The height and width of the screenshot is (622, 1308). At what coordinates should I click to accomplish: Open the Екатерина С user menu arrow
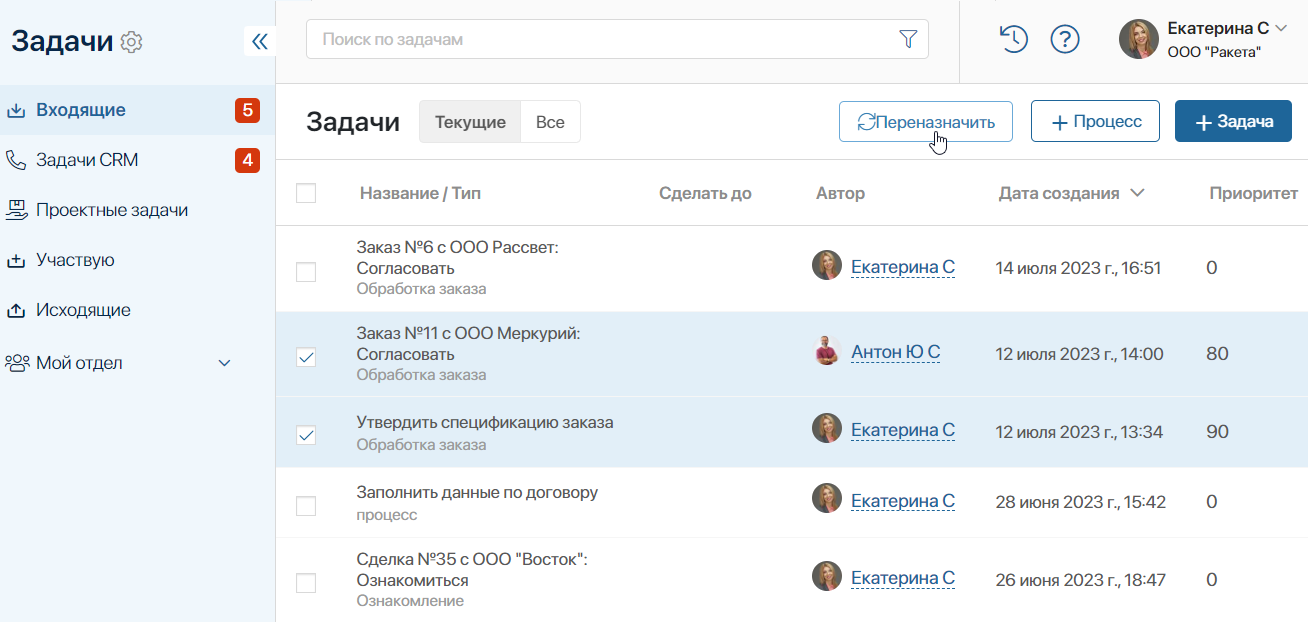click(1283, 28)
